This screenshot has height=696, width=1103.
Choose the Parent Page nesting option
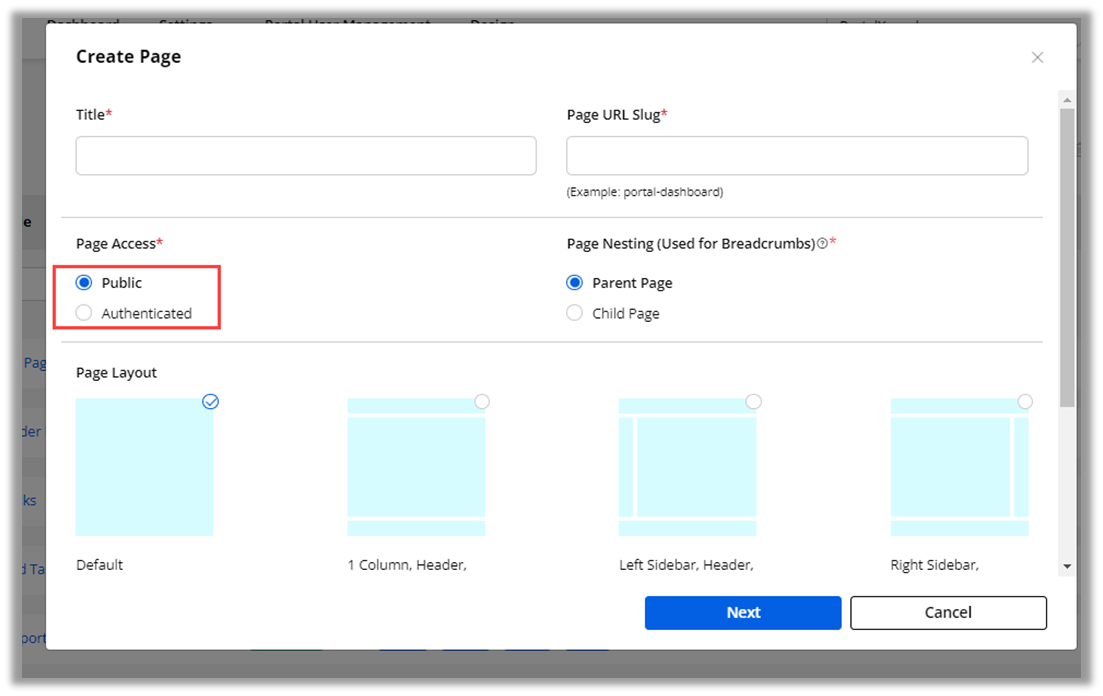click(575, 283)
